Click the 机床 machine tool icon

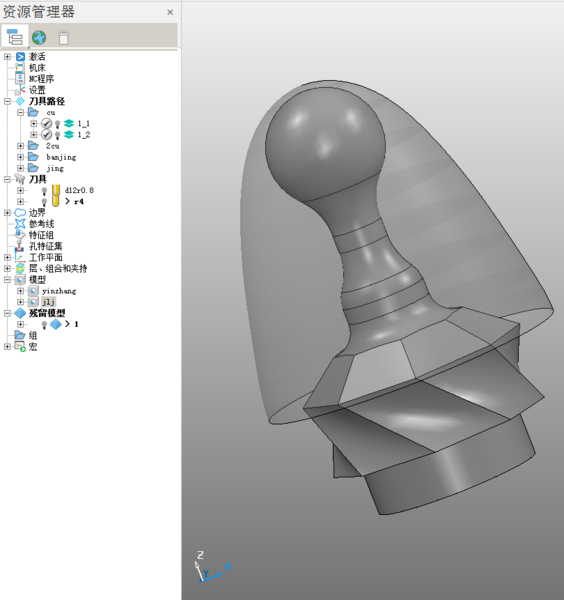pyautogui.click(x=19, y=67)
